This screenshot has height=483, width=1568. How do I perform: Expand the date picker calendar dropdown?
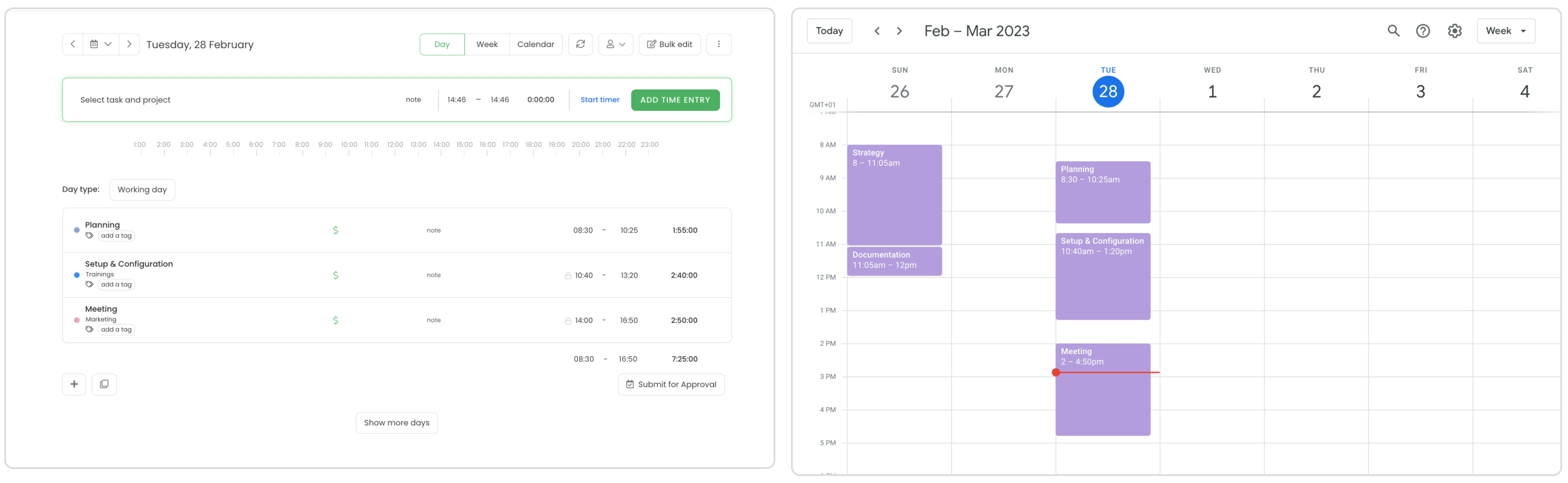point(100,44)
